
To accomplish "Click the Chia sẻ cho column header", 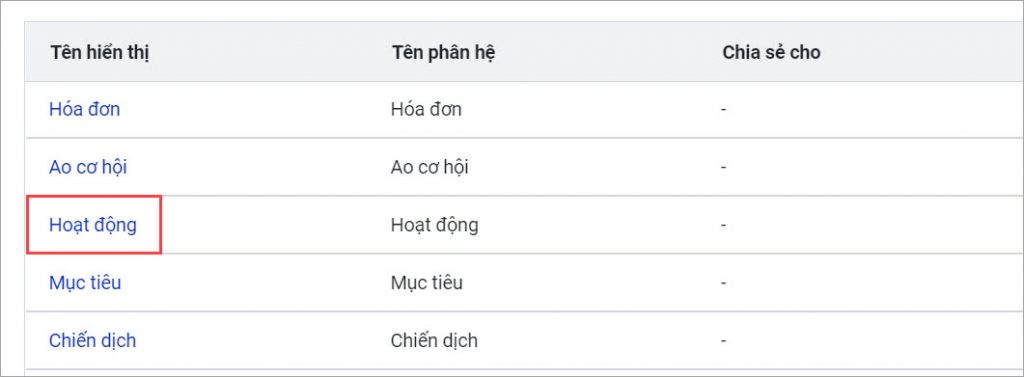I will point(771,52).
